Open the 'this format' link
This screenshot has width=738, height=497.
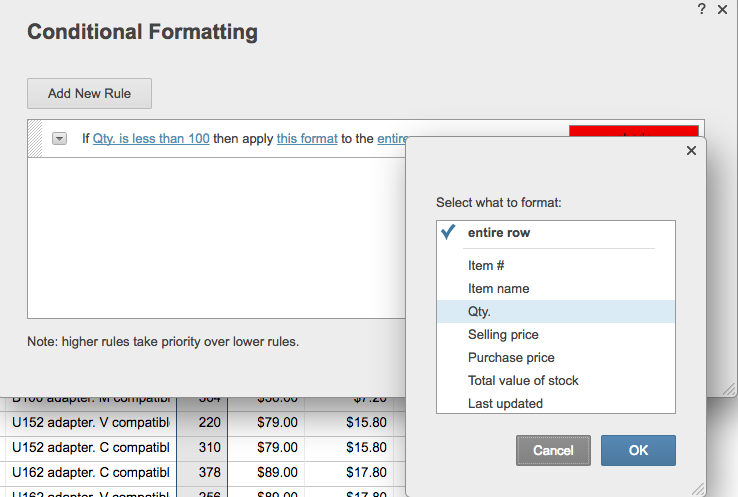pyautogui.click(x=307, y=139)
